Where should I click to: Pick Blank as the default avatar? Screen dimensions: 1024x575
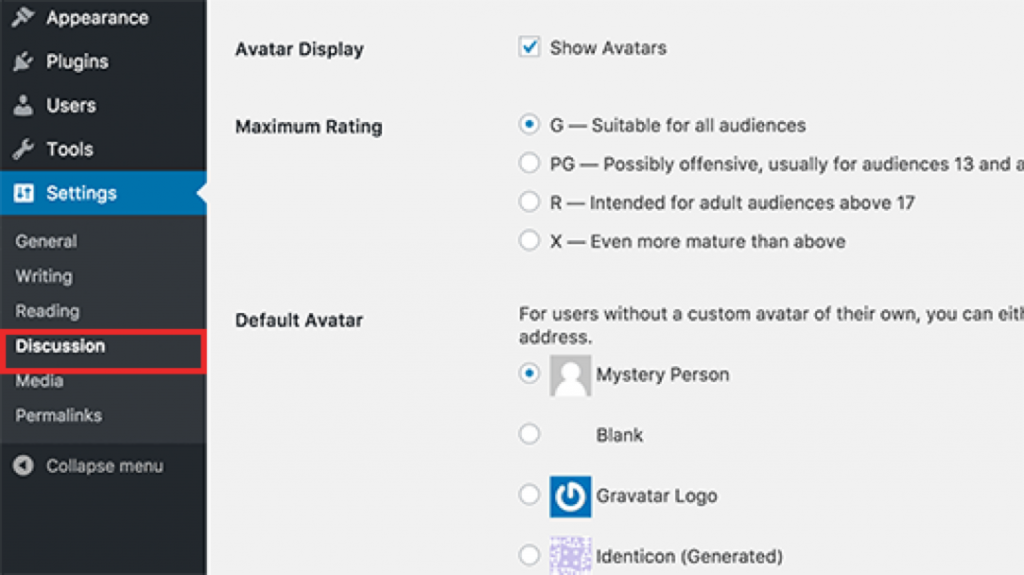click(x=529, y=434)
